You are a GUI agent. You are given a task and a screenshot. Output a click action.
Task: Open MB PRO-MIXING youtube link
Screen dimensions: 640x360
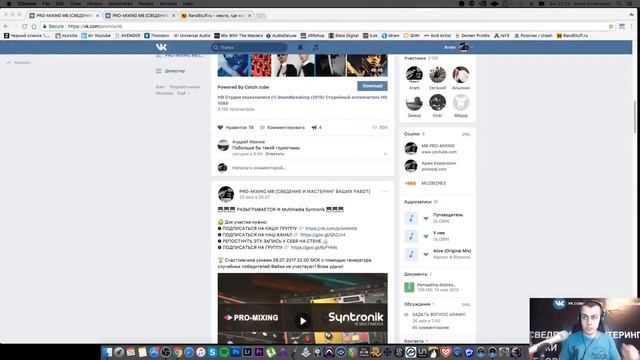[438, 146]
